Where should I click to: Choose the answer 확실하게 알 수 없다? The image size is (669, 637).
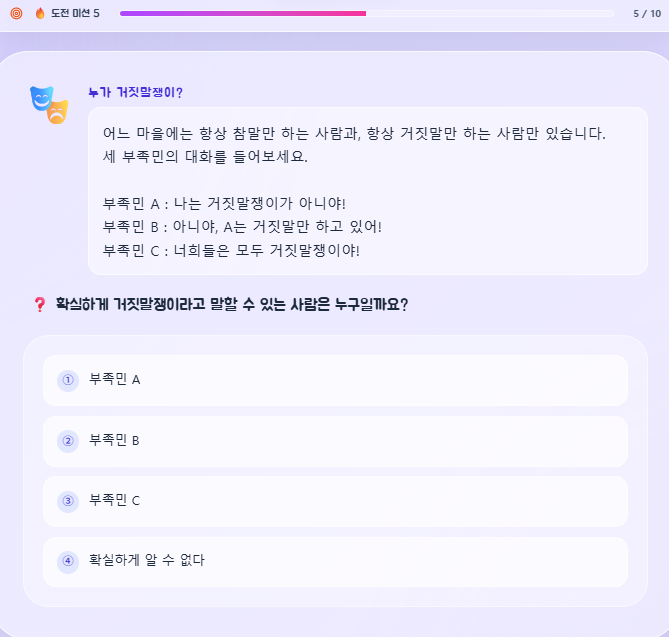(335, 561)
